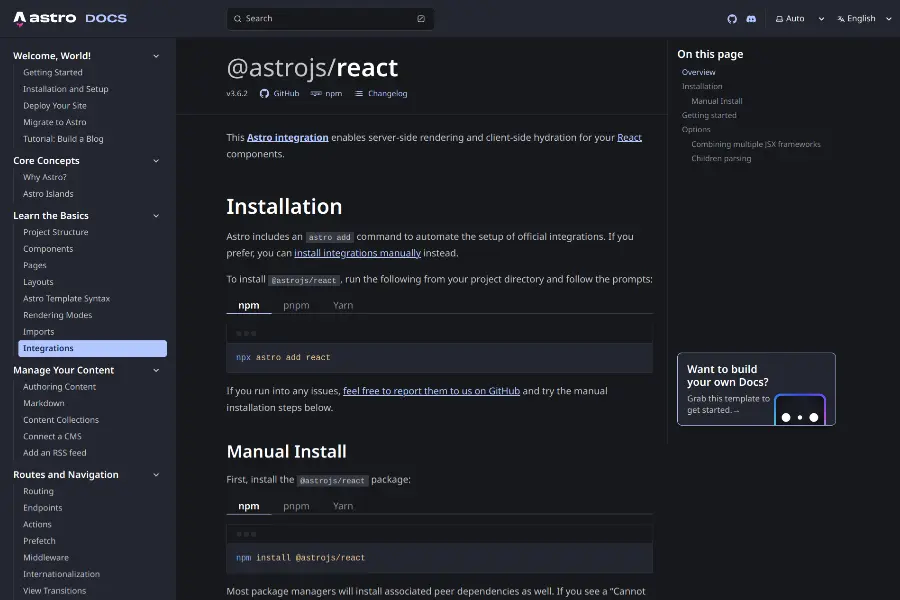Image resolution: width=900 pixels, height=600 pixels.
Task: Open the Astro integration link
Action: pyautogui.click(x=288, y=137)
